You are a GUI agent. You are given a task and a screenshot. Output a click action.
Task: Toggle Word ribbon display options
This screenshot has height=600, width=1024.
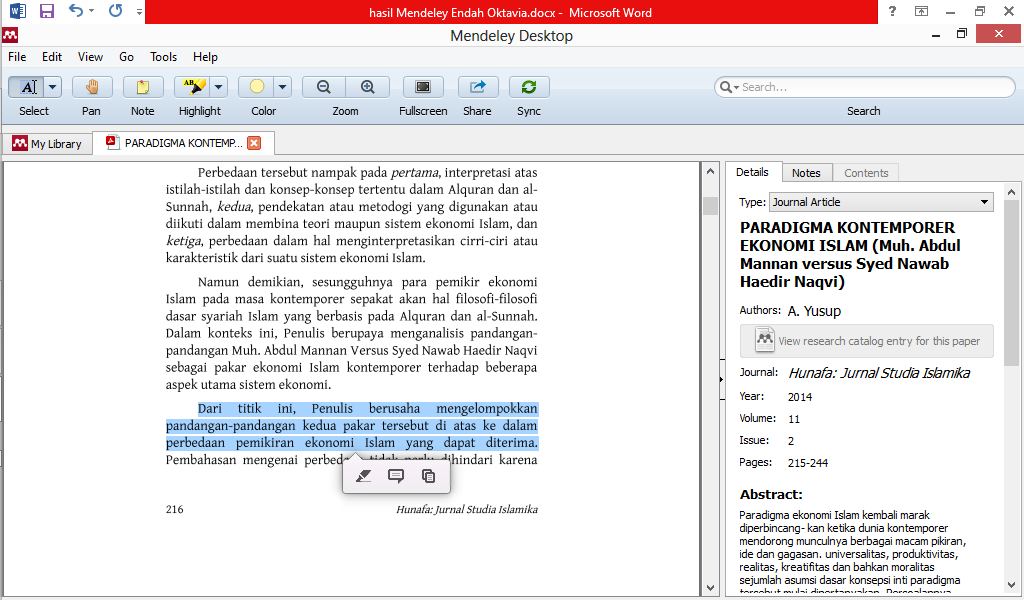pyautogui.click(x=921, y=11)
